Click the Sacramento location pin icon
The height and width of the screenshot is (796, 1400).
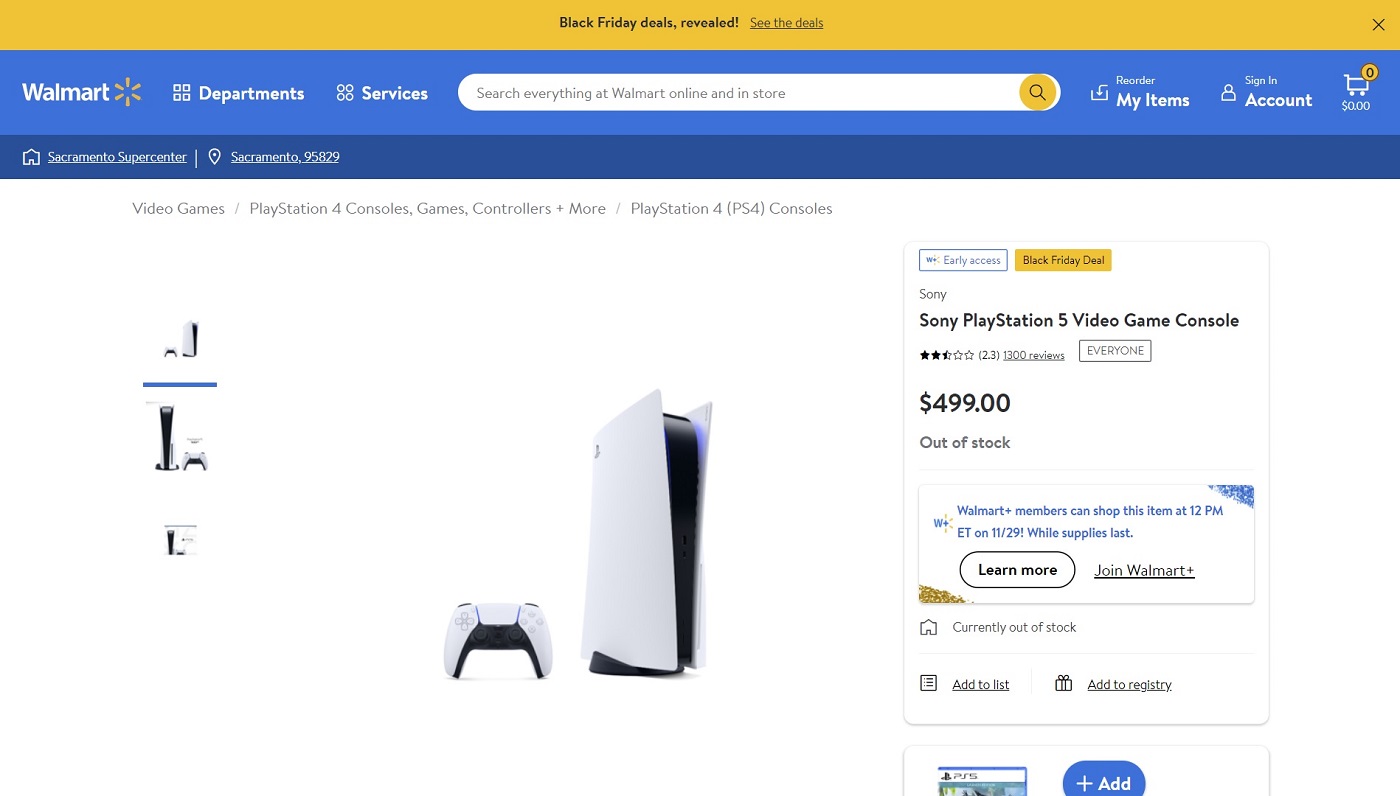pos(214,157)
